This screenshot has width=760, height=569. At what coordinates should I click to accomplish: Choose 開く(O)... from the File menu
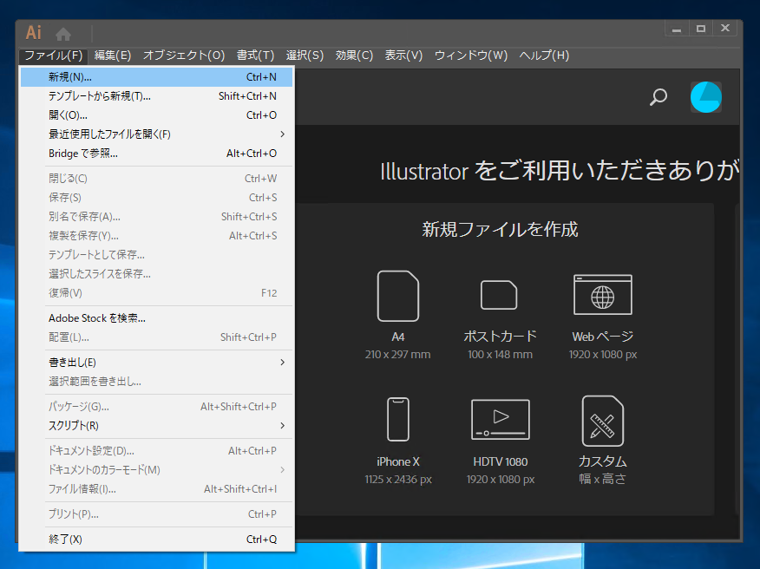pyautogui.click(x=157, y=115)
